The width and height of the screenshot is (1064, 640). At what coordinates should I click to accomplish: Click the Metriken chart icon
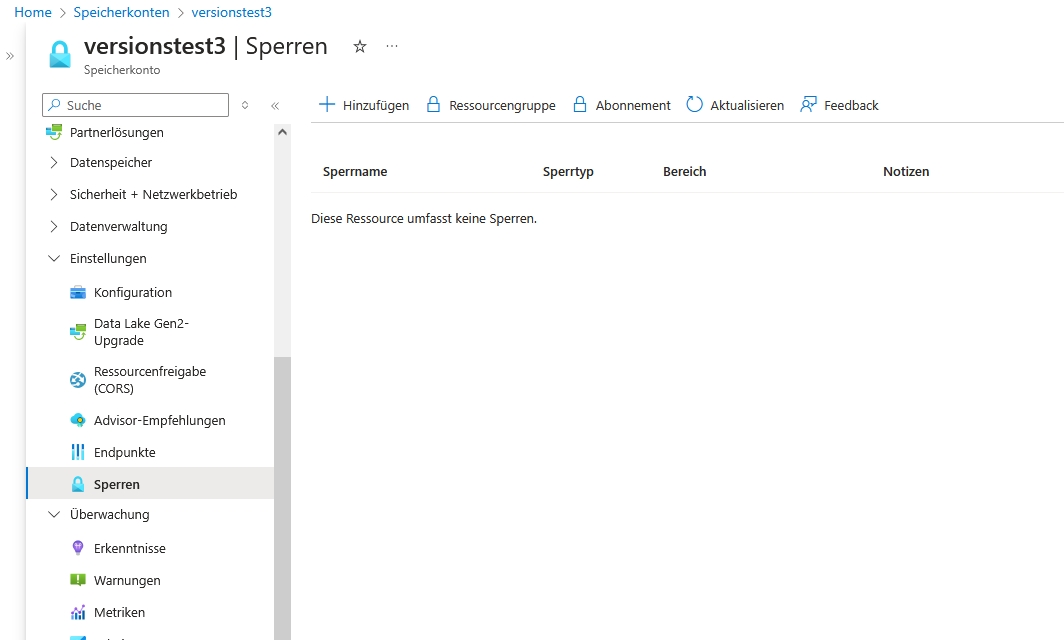click(78, 613)
